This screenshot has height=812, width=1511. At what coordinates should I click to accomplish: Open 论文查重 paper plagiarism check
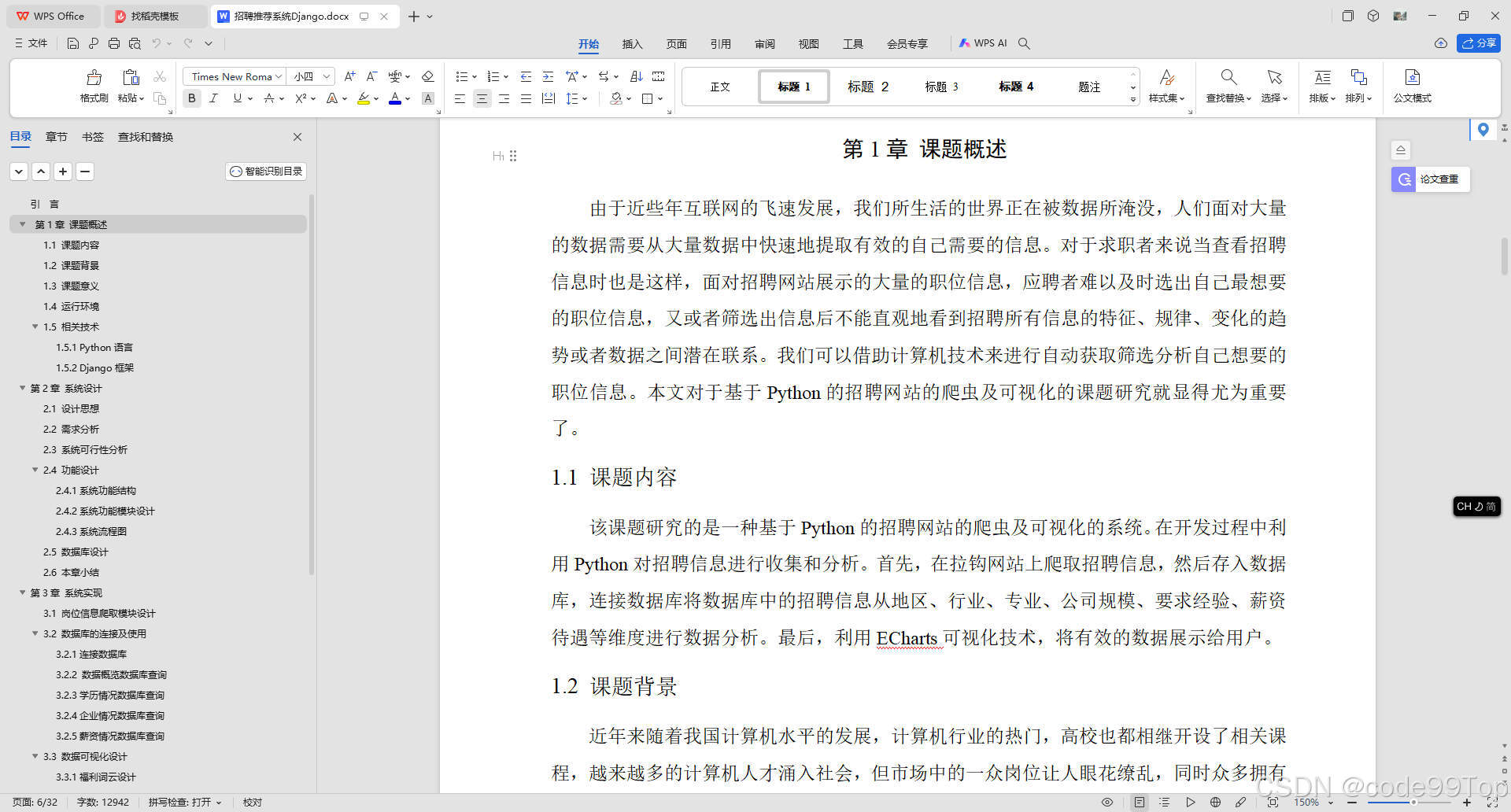tap(1429, 179)
